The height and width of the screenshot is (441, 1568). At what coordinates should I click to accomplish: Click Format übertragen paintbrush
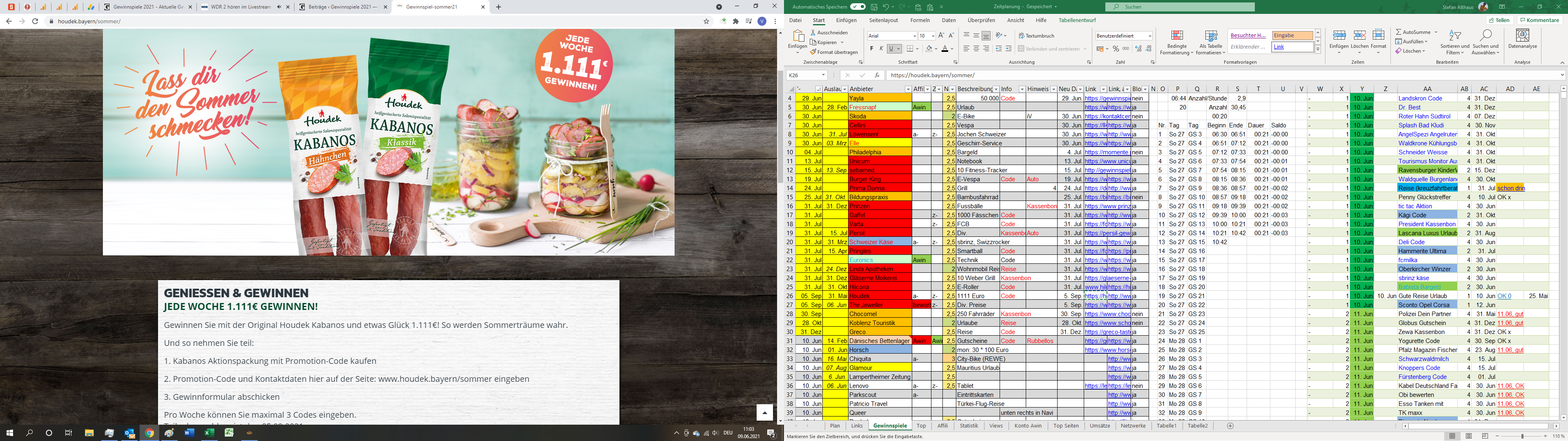(833, 52)
